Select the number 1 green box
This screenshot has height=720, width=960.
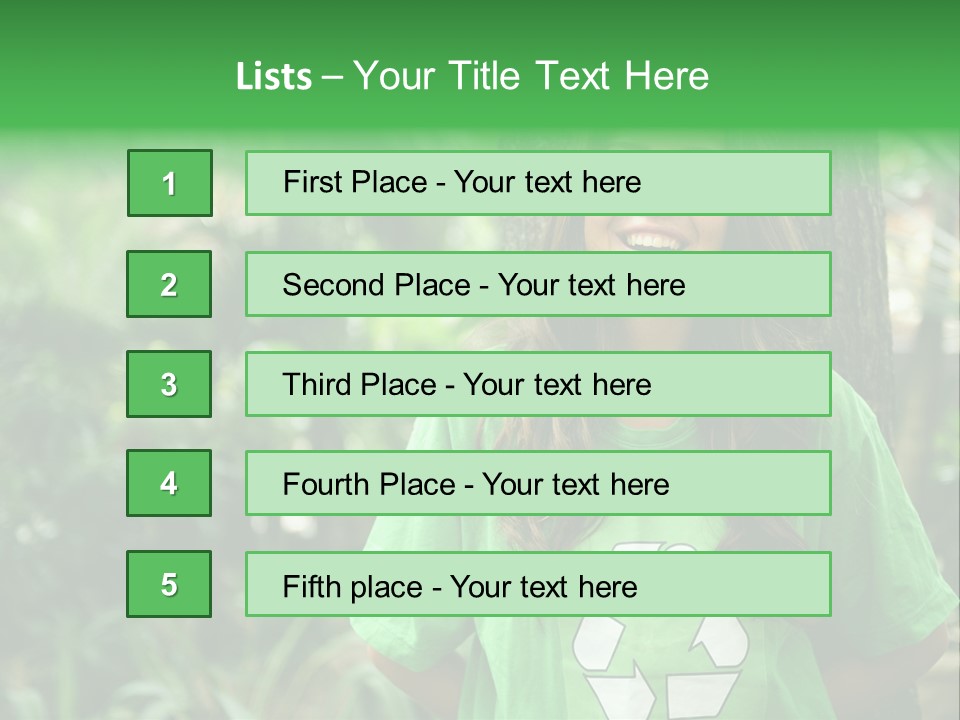point(170,183)
